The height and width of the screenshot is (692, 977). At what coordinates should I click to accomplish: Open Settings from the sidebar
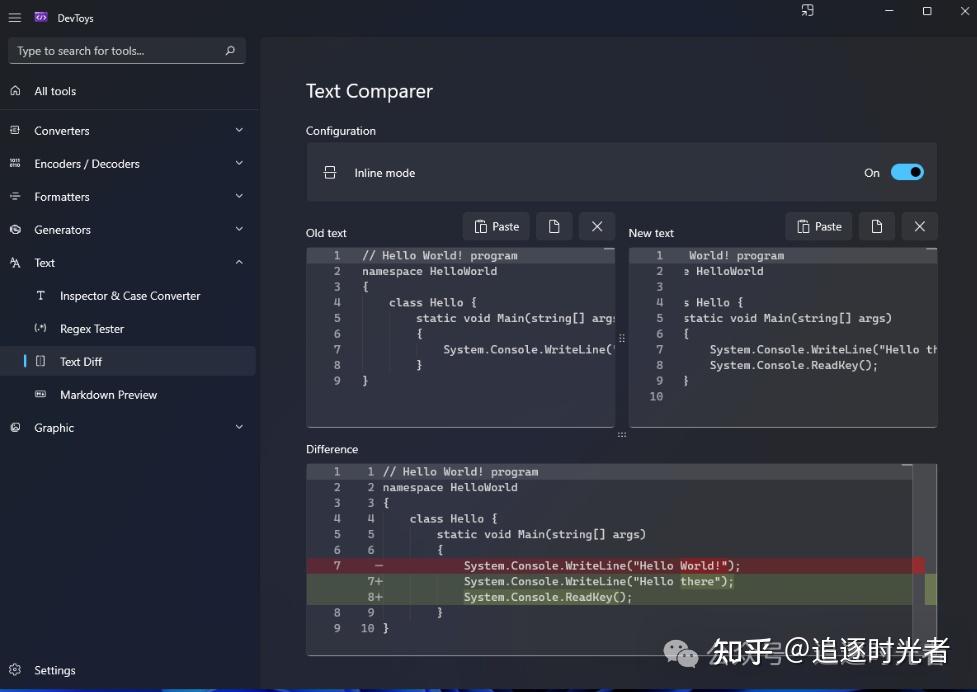[x=55, y=670]
